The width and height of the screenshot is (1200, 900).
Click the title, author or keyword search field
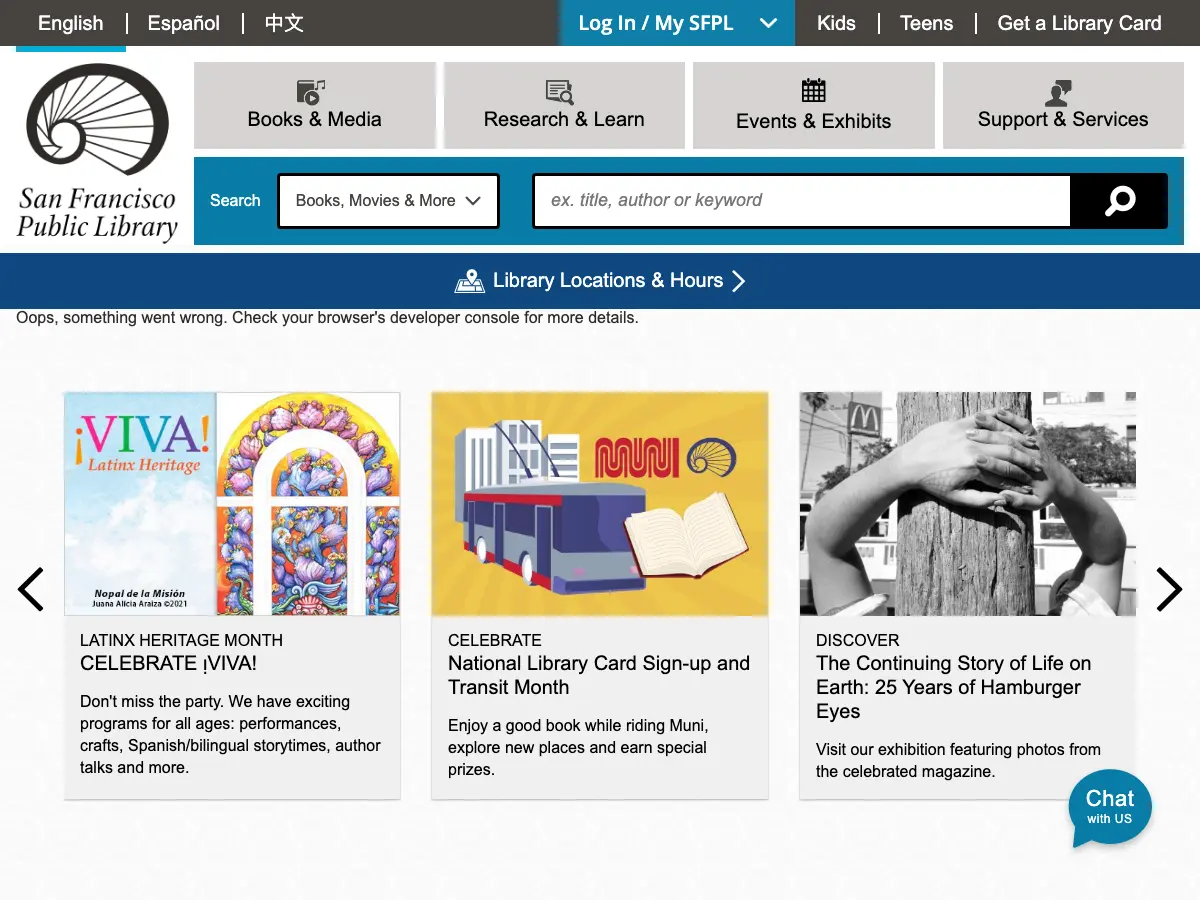[802, 201]
